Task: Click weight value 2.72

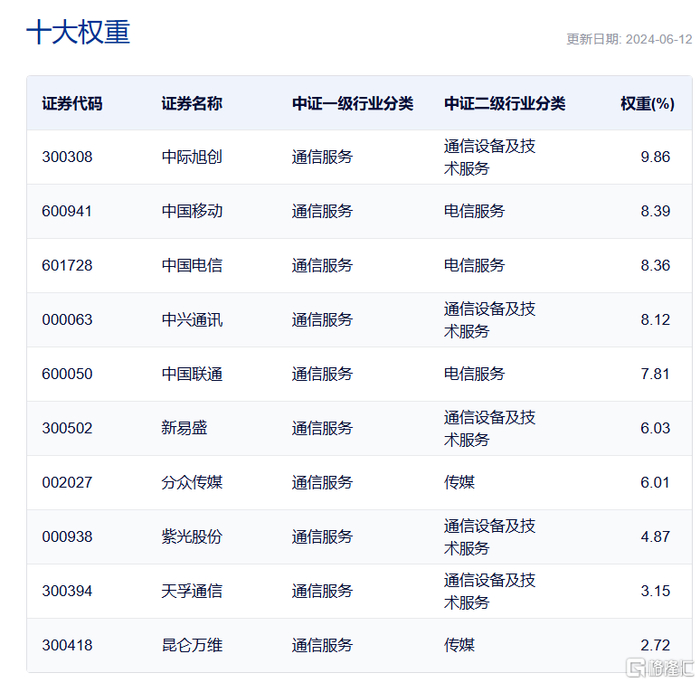Action: (655, 645)
